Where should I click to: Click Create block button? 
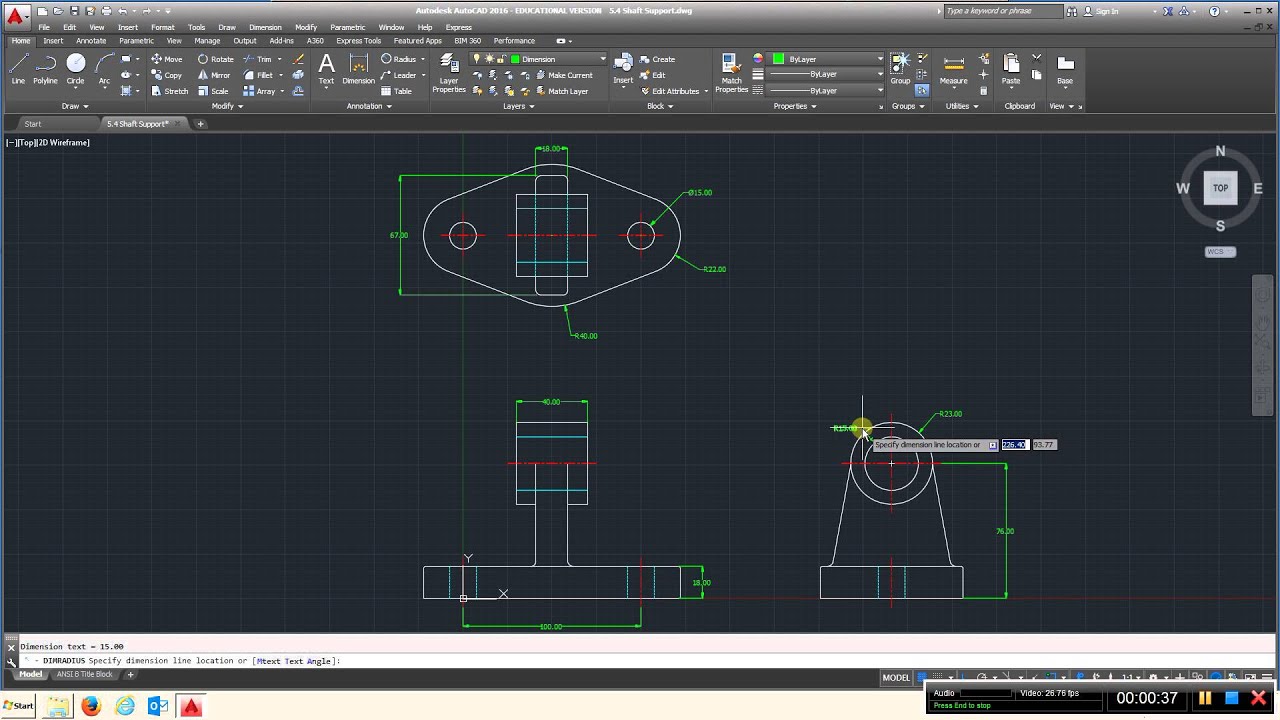(657, 59)
